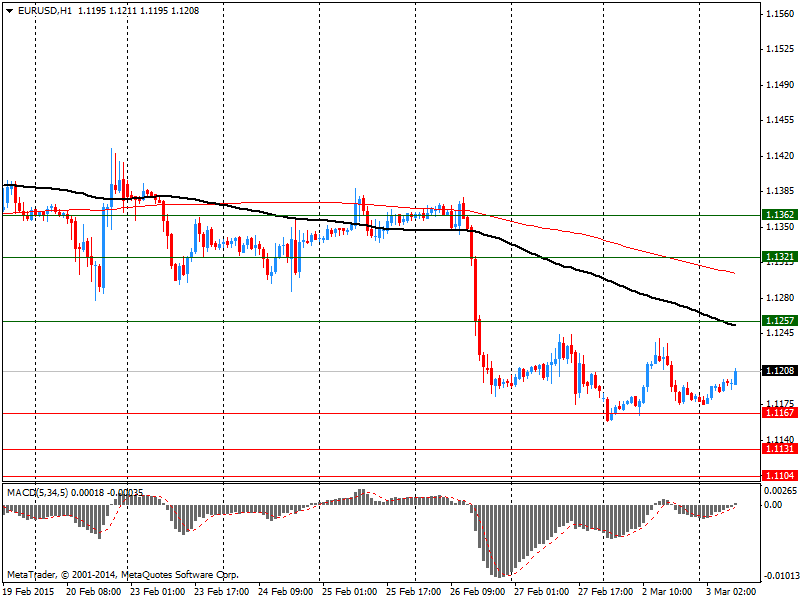Viewport: 800px width, 600px height.
Task: Click the MACD scale value -0.01013
Action: [781, 577]
